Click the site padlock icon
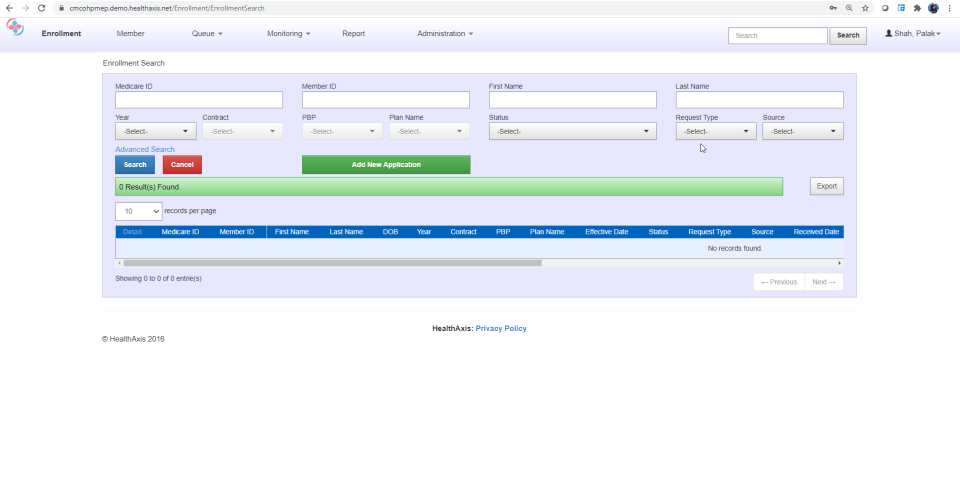 click(x=61, y=8)
